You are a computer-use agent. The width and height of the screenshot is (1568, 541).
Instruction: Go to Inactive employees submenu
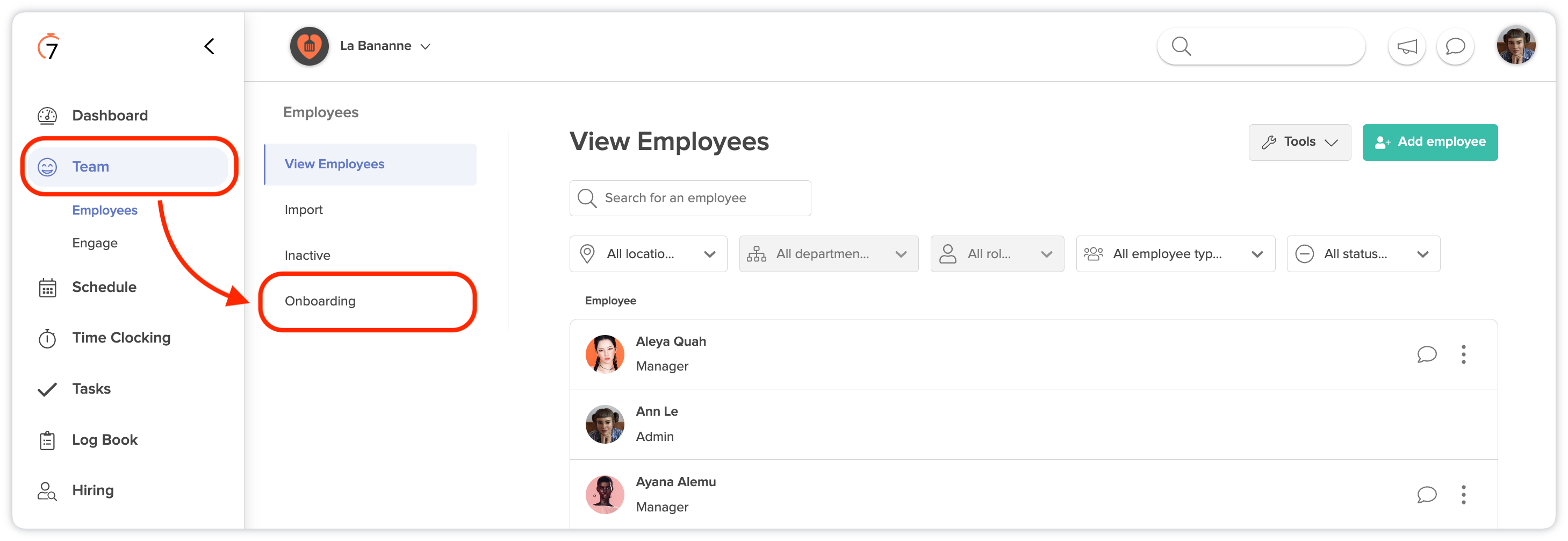[x=307, y=255]
